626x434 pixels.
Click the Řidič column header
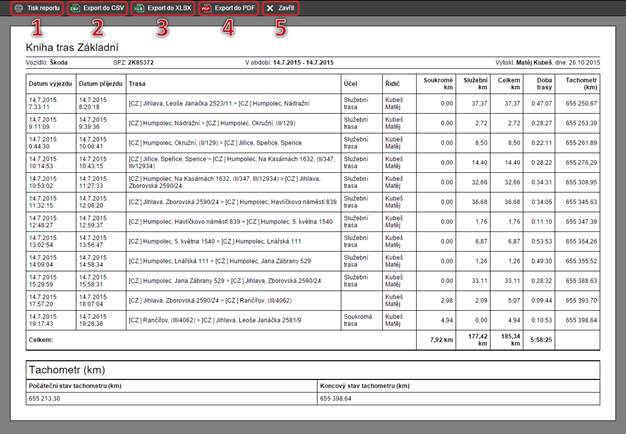pos(393,84)
